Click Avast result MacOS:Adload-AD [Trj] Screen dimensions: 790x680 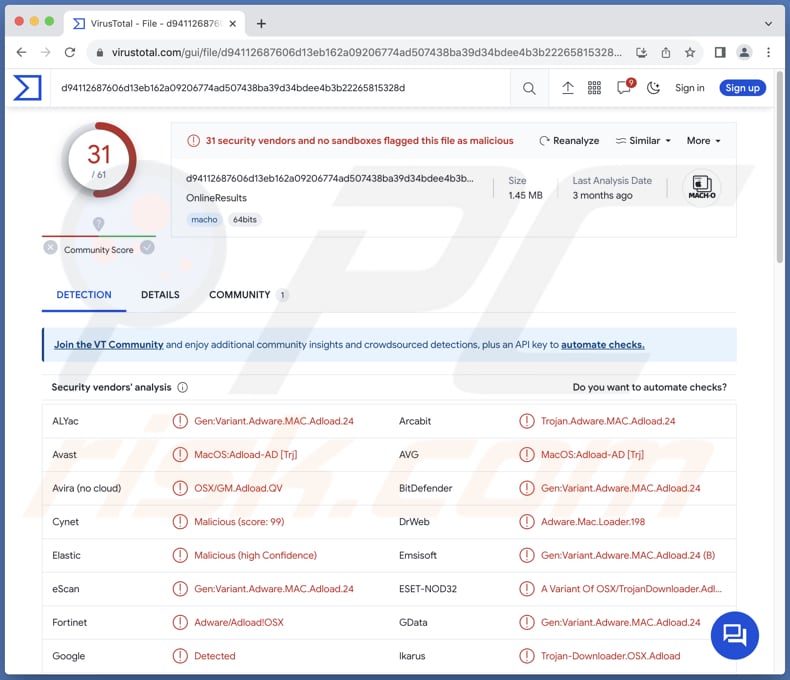[x=245, y=454]
